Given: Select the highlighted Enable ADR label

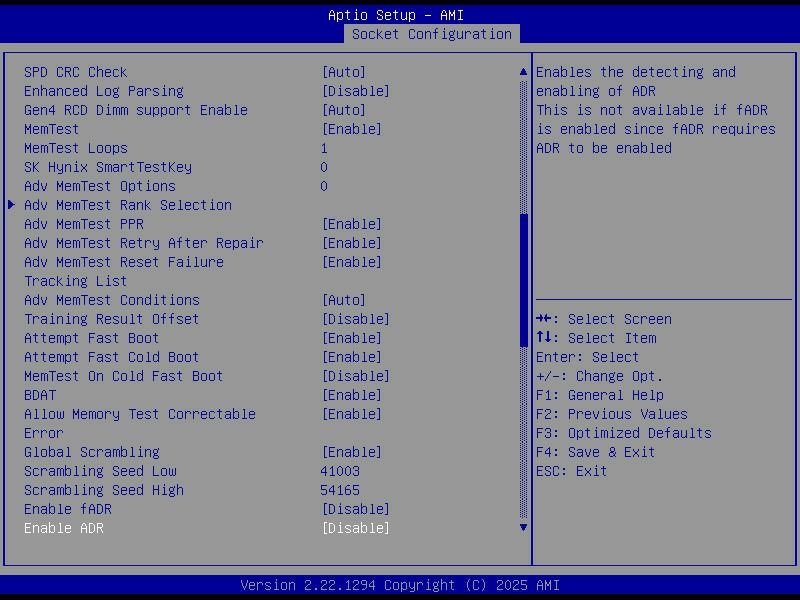Looking at the screenshot, I should point(64,528).
